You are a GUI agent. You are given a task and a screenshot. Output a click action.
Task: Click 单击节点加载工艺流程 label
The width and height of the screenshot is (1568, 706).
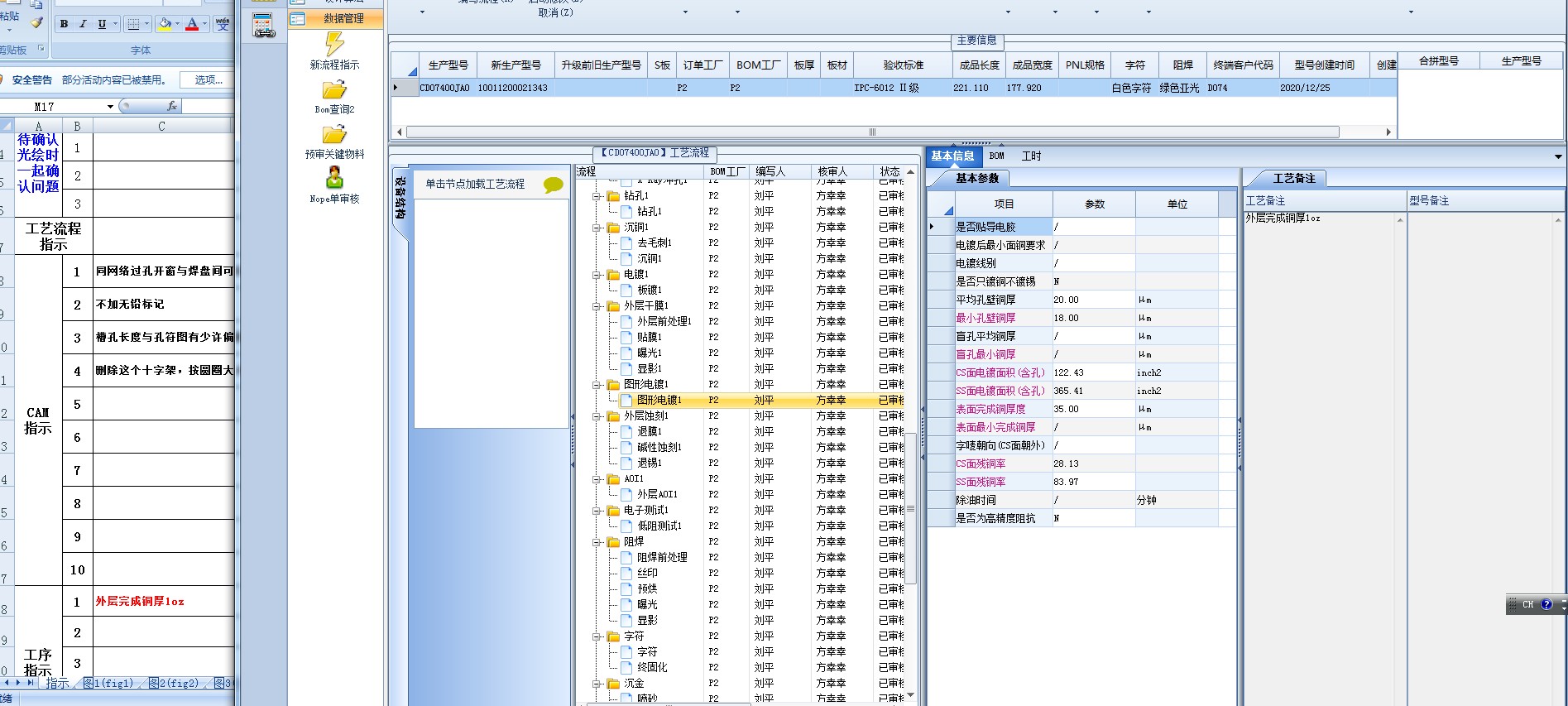[475, 184]
